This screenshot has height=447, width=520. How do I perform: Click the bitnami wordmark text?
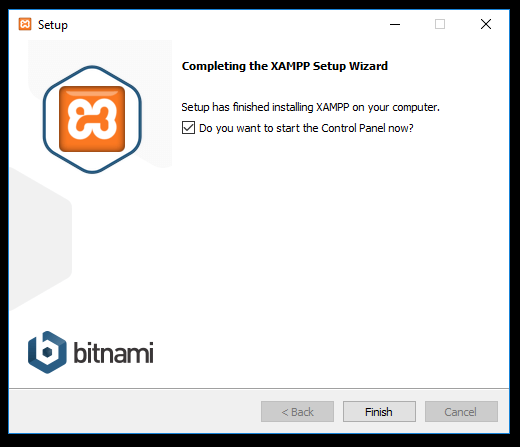(113, 352)
